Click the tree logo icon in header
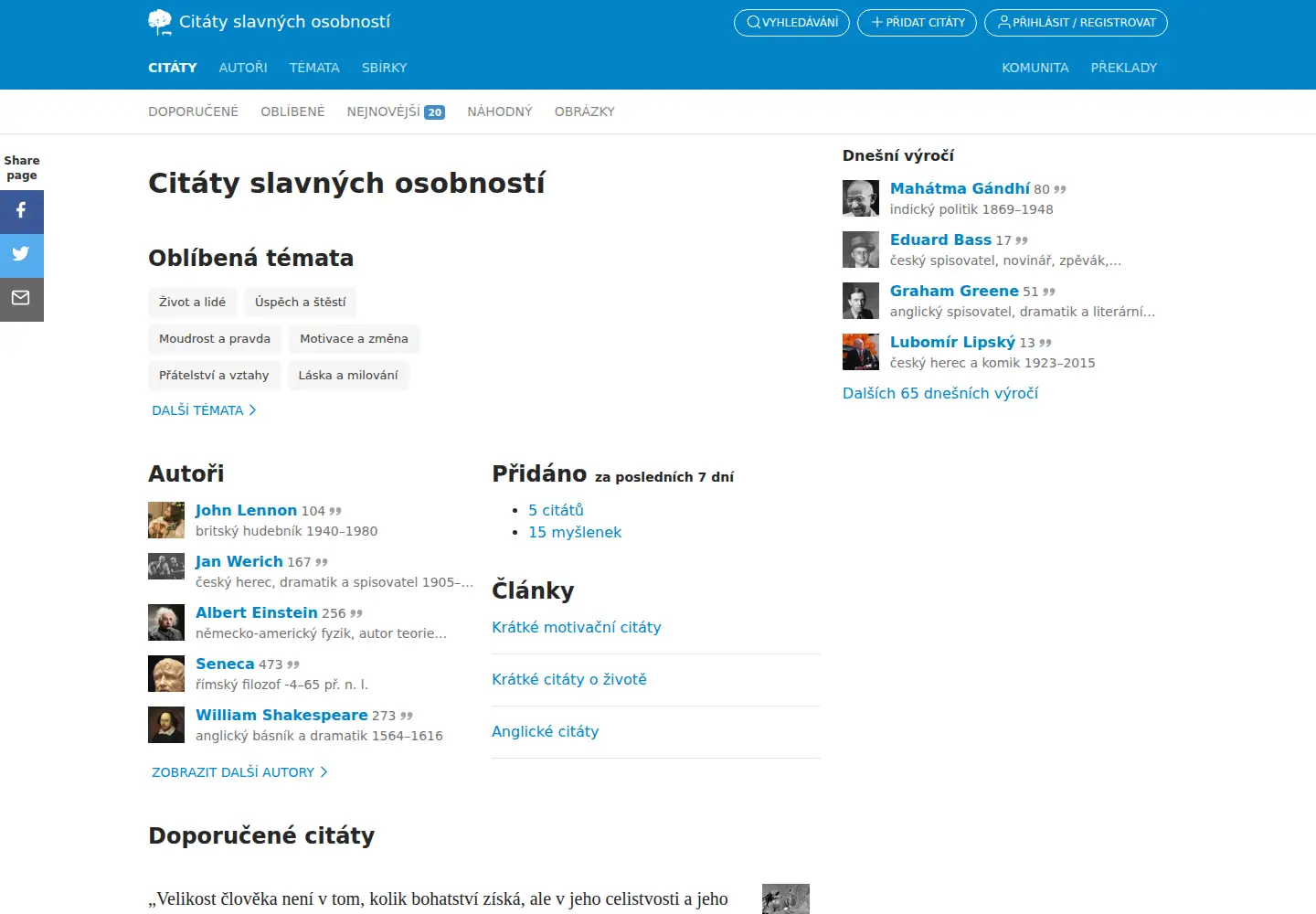Screen dimensions: 1316x914 point(160,22)
